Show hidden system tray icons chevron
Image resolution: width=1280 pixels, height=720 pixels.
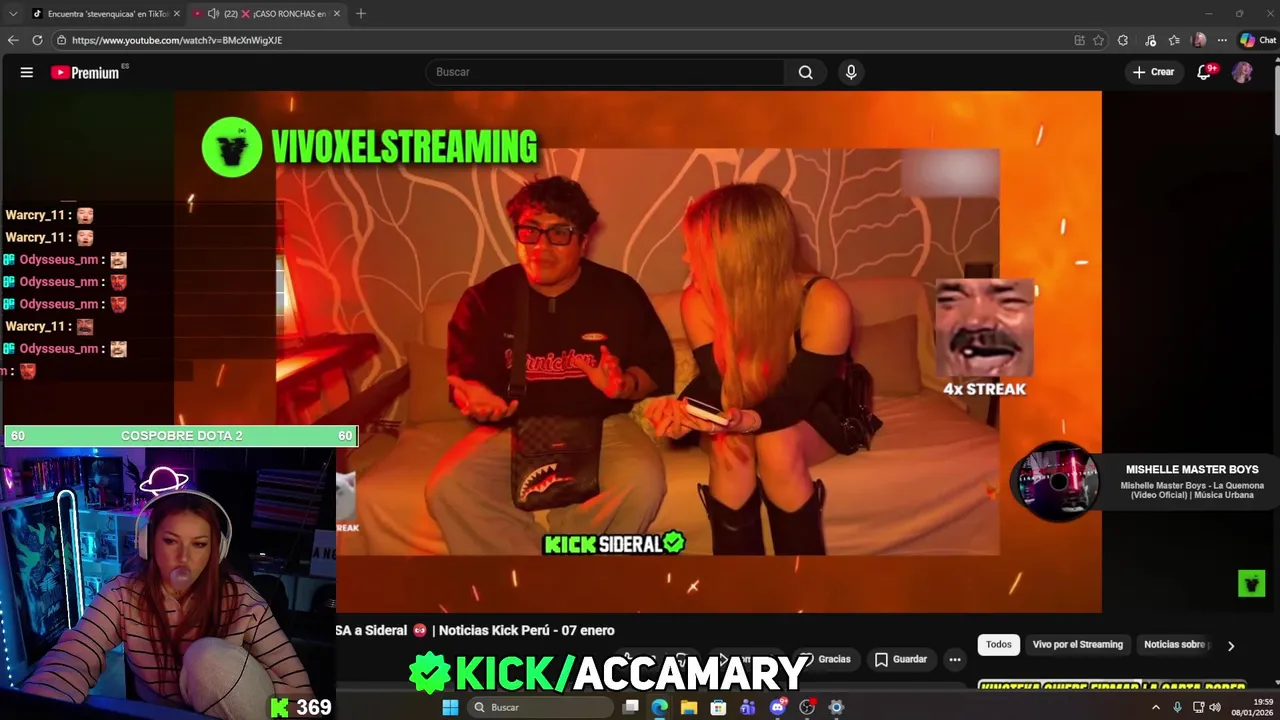1156,707
